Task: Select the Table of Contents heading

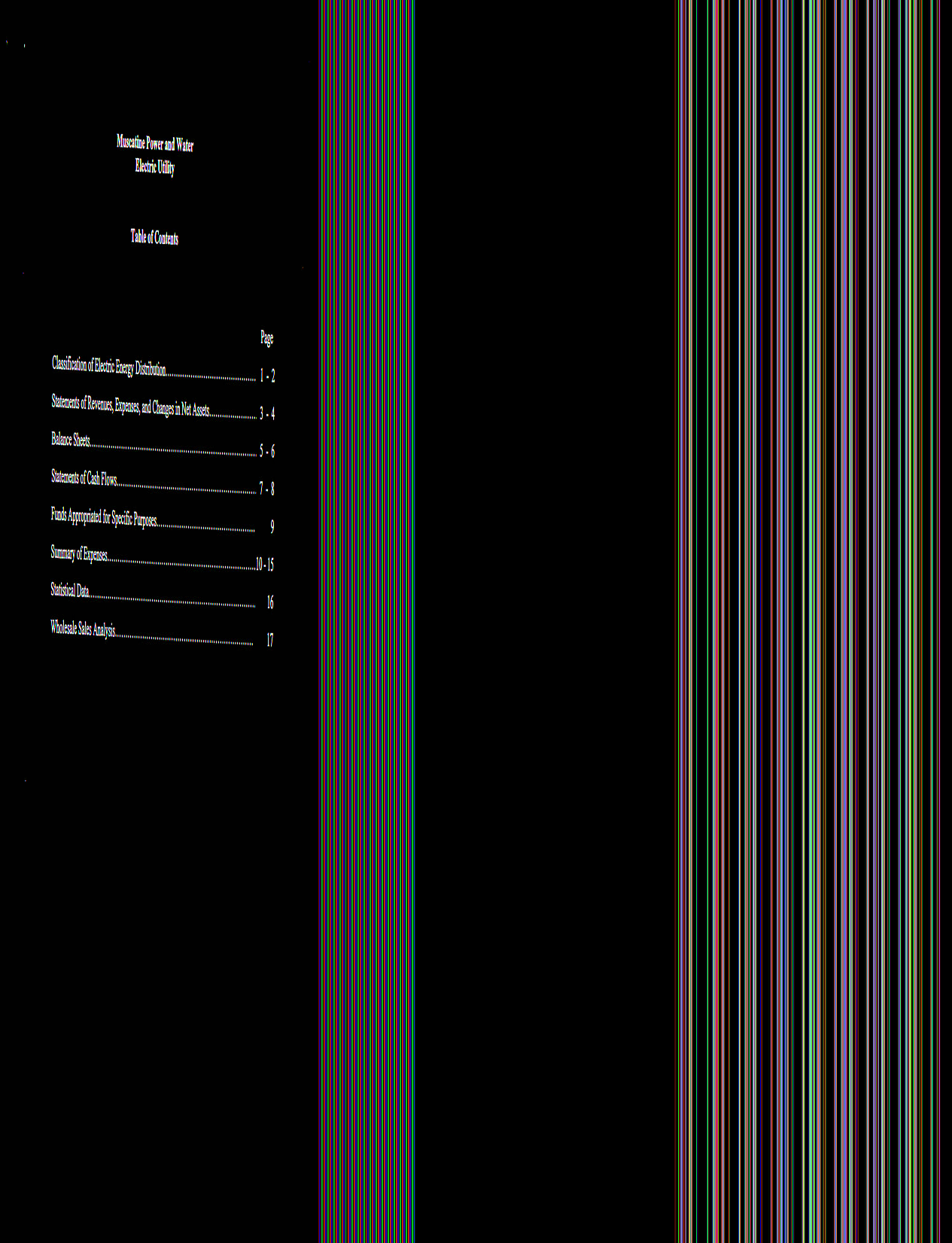Action: 154,238
